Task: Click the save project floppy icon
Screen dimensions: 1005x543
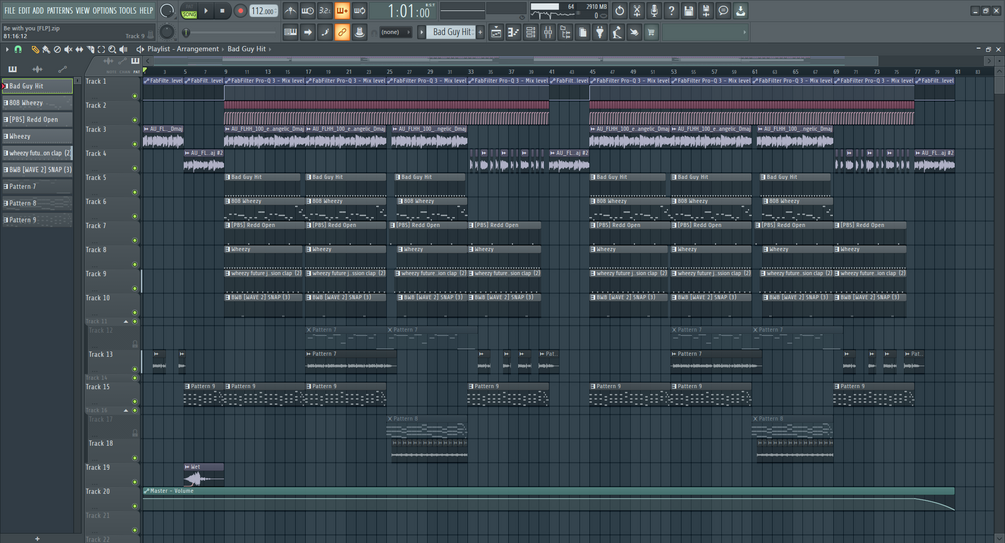Action: (x=688, y=11)
